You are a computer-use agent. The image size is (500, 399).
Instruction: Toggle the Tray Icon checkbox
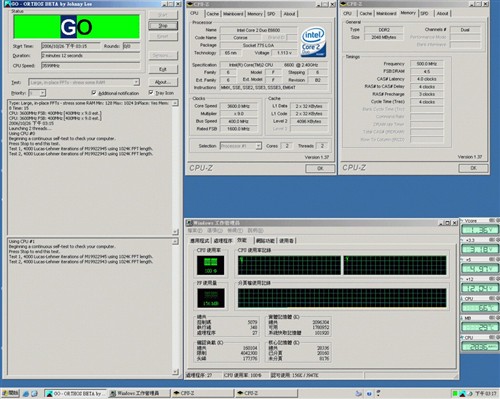pyautogui.click(x=151, y=92)
